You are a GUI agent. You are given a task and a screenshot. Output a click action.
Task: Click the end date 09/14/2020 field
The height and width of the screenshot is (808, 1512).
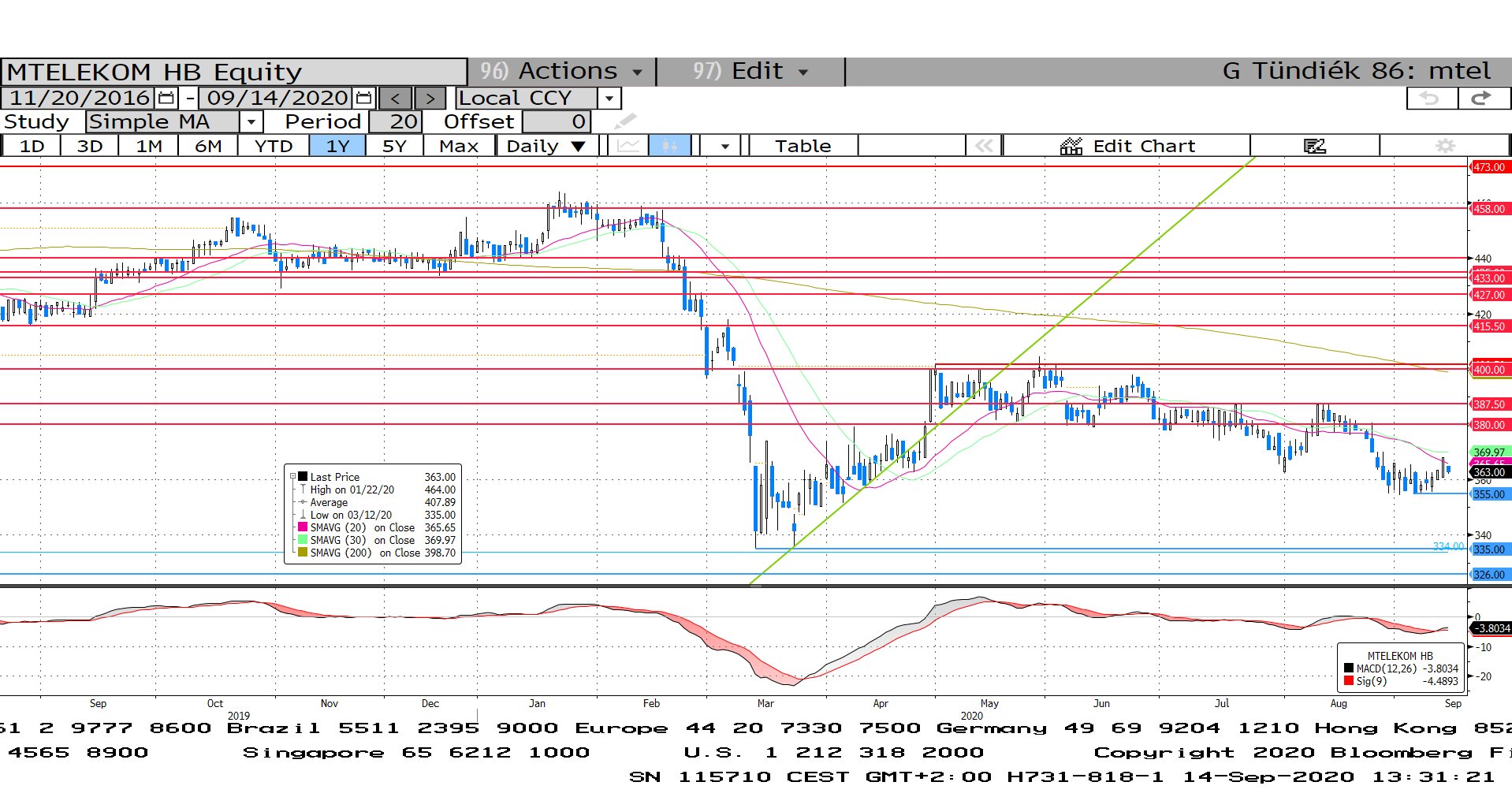(277, 99)
